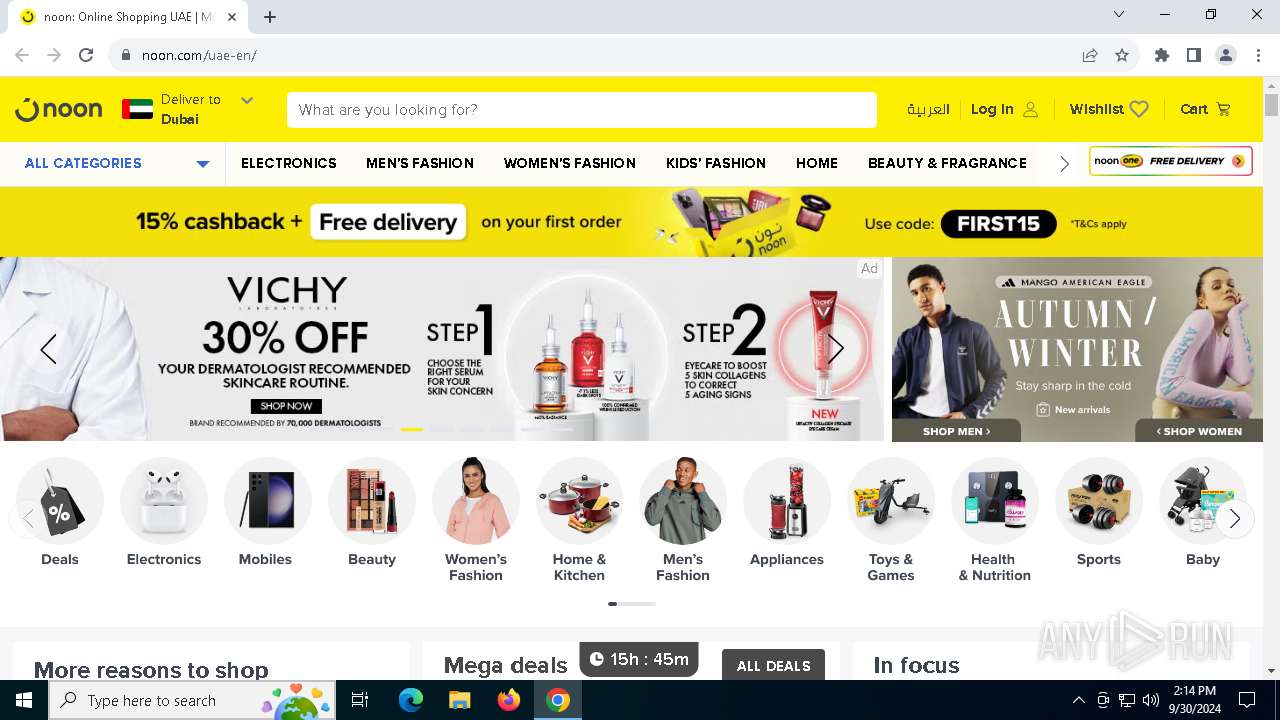
Task: Click the ALL DEALS button
Action: coord(773,666)
